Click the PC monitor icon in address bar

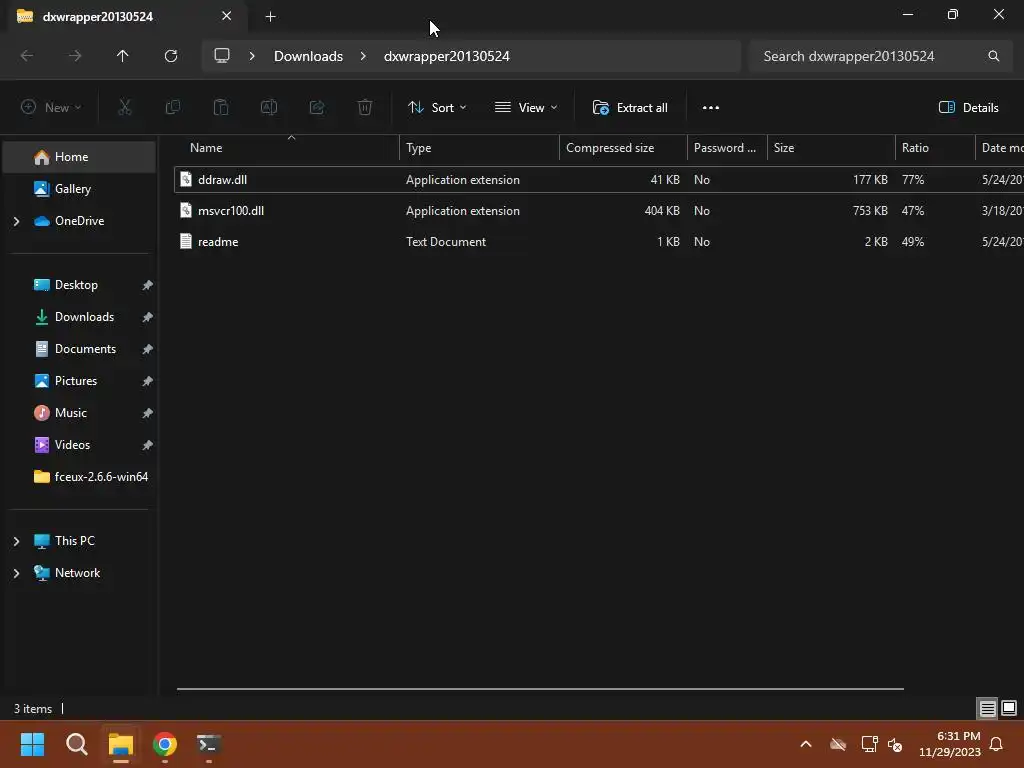[x=222, y=56]
